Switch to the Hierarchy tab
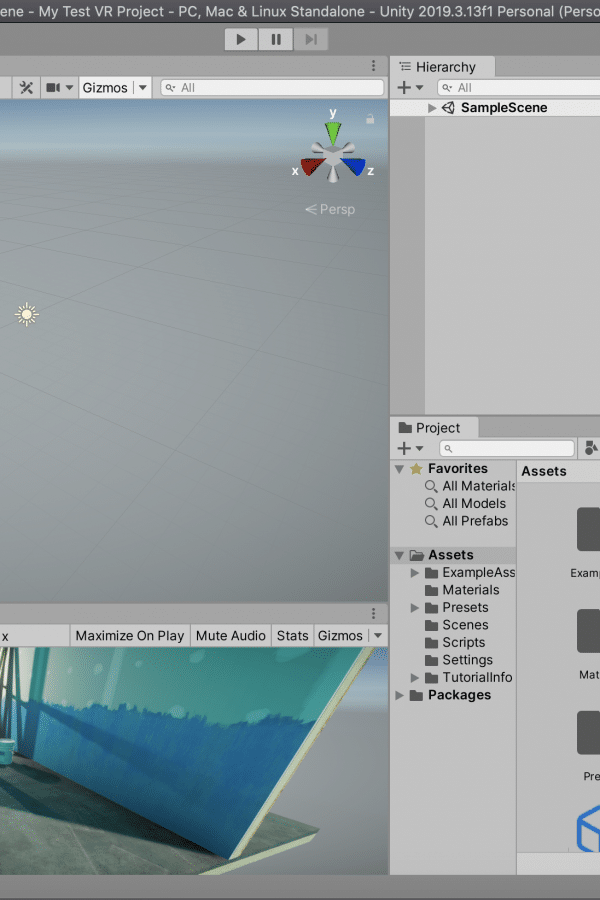This screenshot has width=600, height=900. pos(442,67)
